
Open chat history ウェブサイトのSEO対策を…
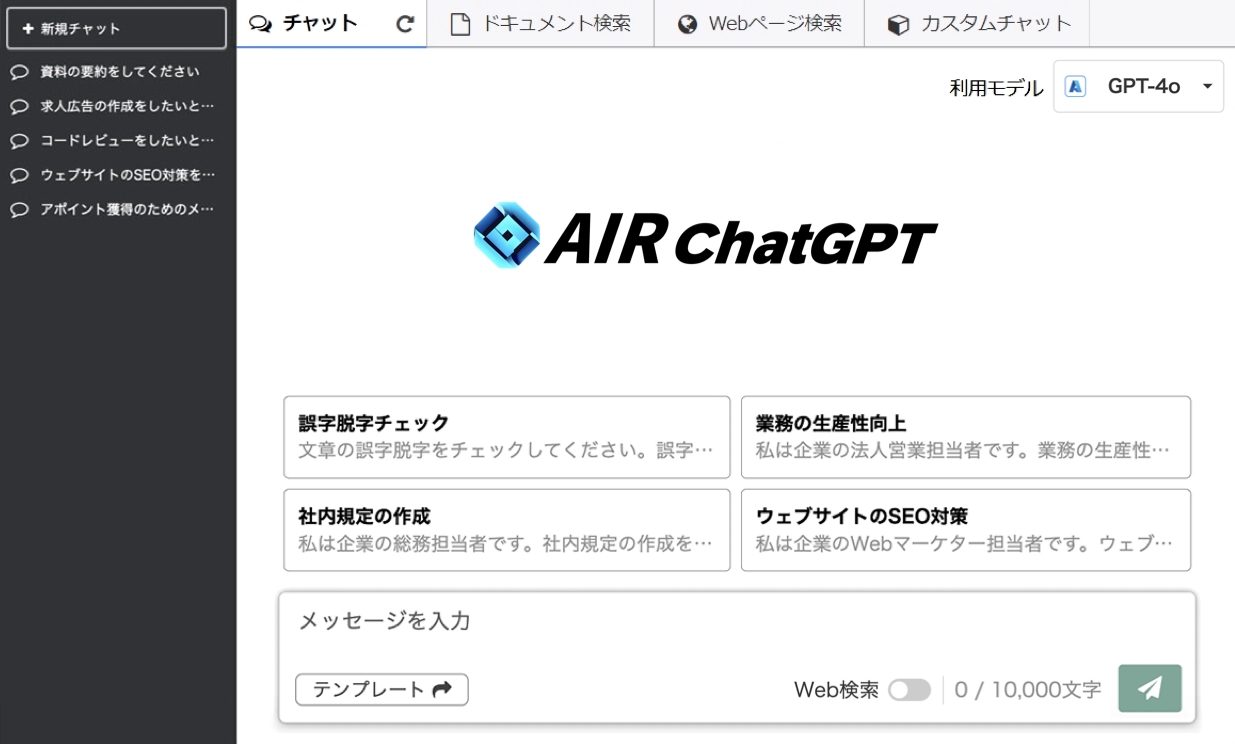(118, 175)
